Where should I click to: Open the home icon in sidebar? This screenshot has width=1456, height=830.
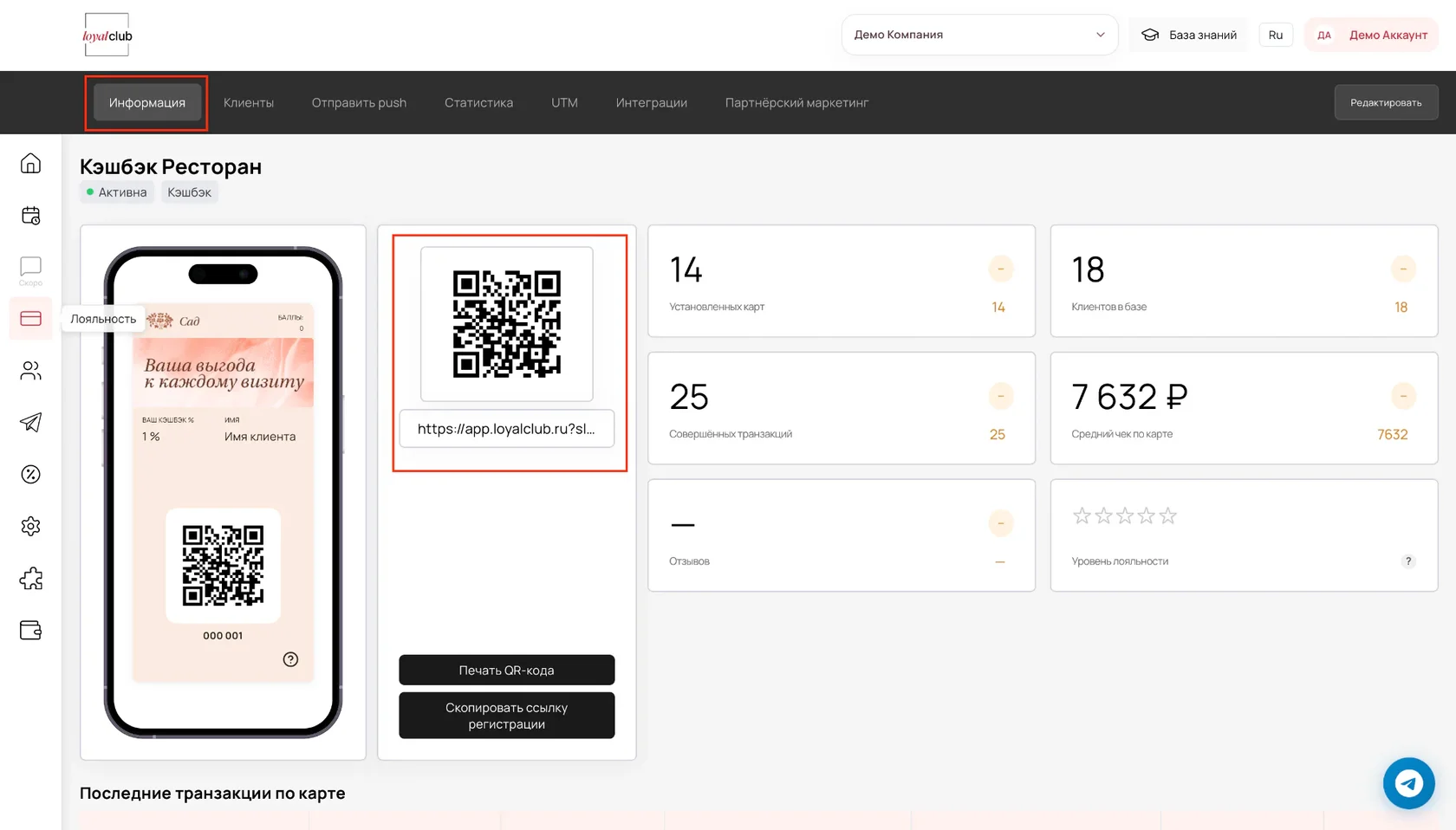tap(30, 163)
